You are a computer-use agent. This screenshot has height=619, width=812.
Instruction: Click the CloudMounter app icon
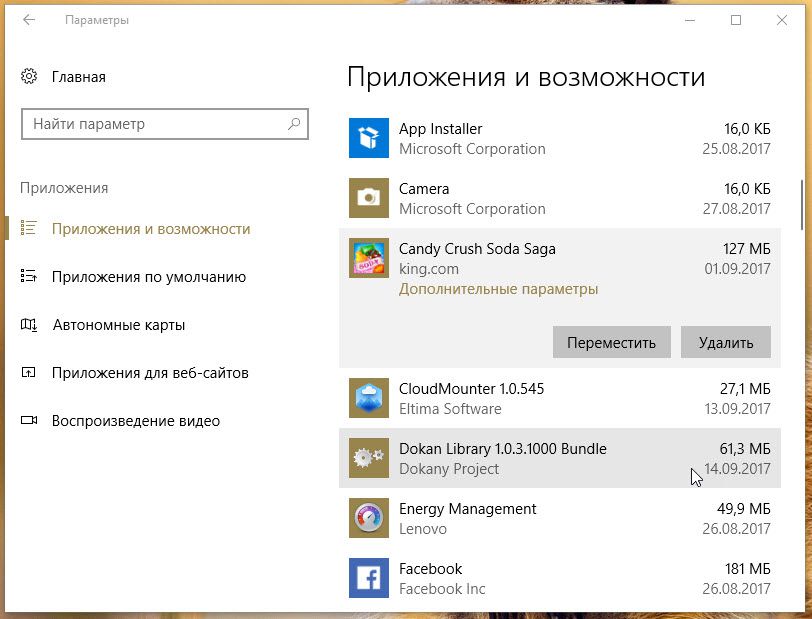368,398
